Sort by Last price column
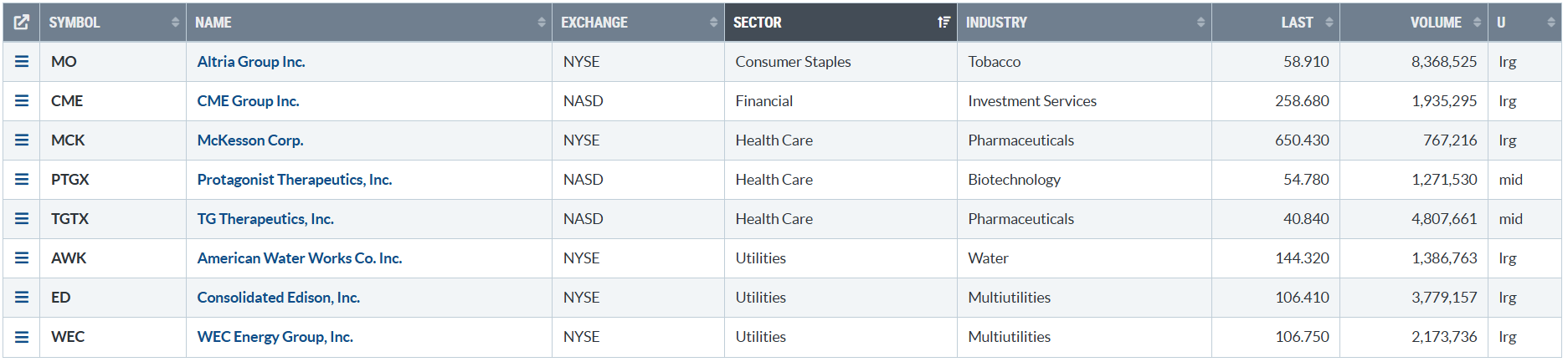Image resolution: width=1568 pixels, height=362 pixels. point(1297,23)
